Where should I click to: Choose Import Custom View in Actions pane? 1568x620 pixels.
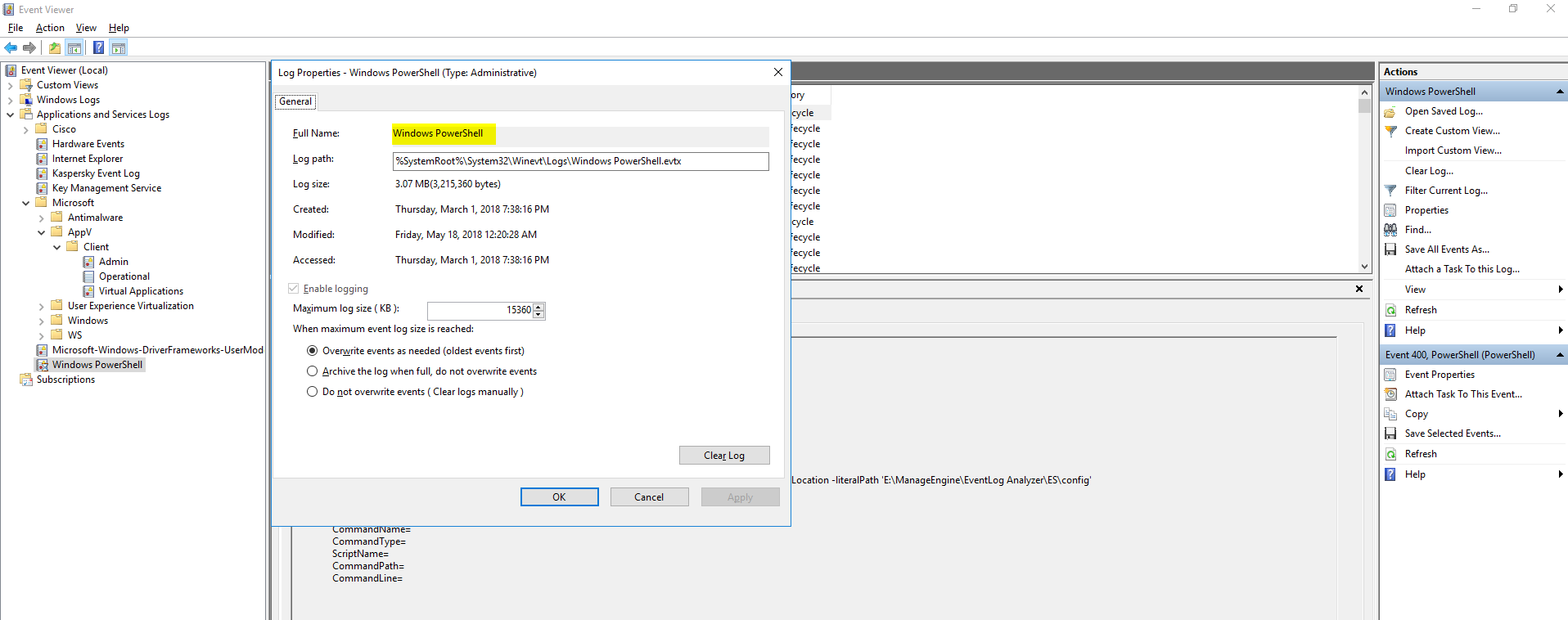tap(1453, 151)
